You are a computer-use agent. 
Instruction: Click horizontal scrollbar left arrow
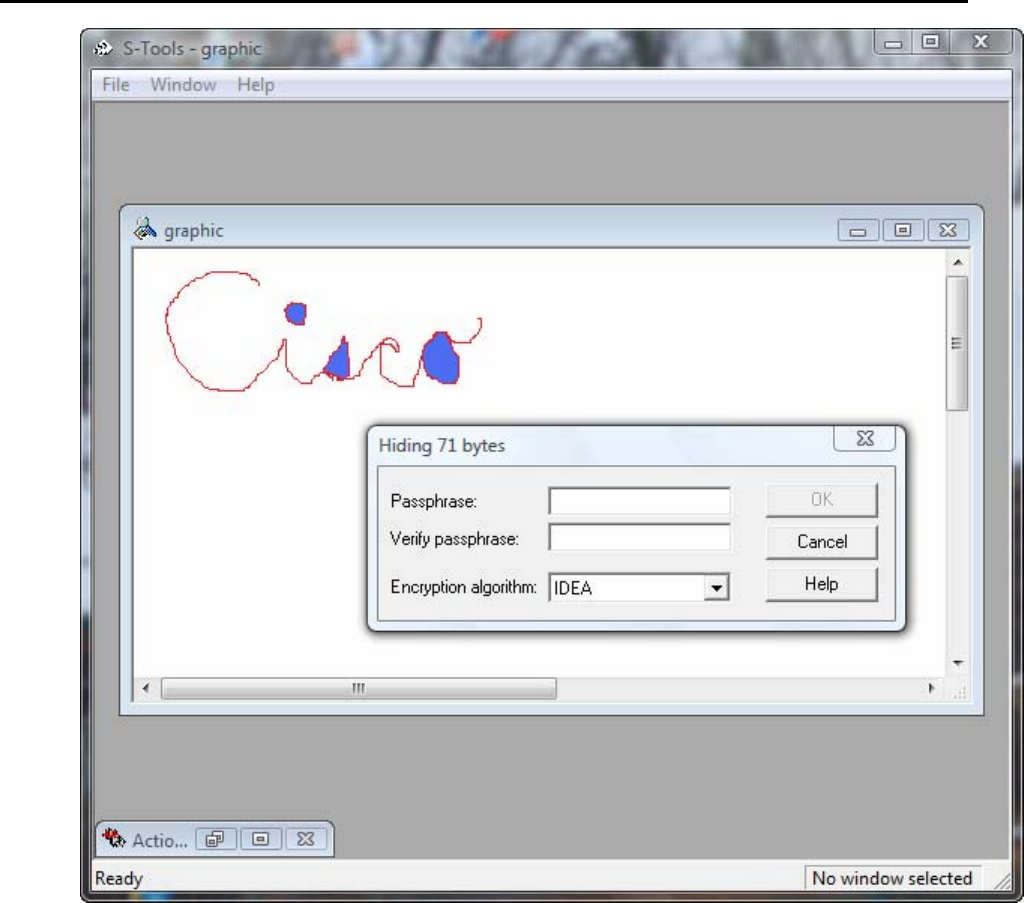click(x=146, y=688)
